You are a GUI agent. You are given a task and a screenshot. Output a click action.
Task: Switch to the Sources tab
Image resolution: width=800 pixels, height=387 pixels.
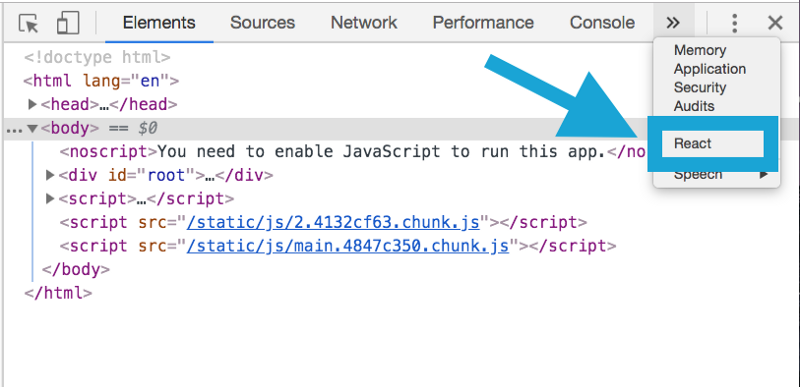pos(262,22)
